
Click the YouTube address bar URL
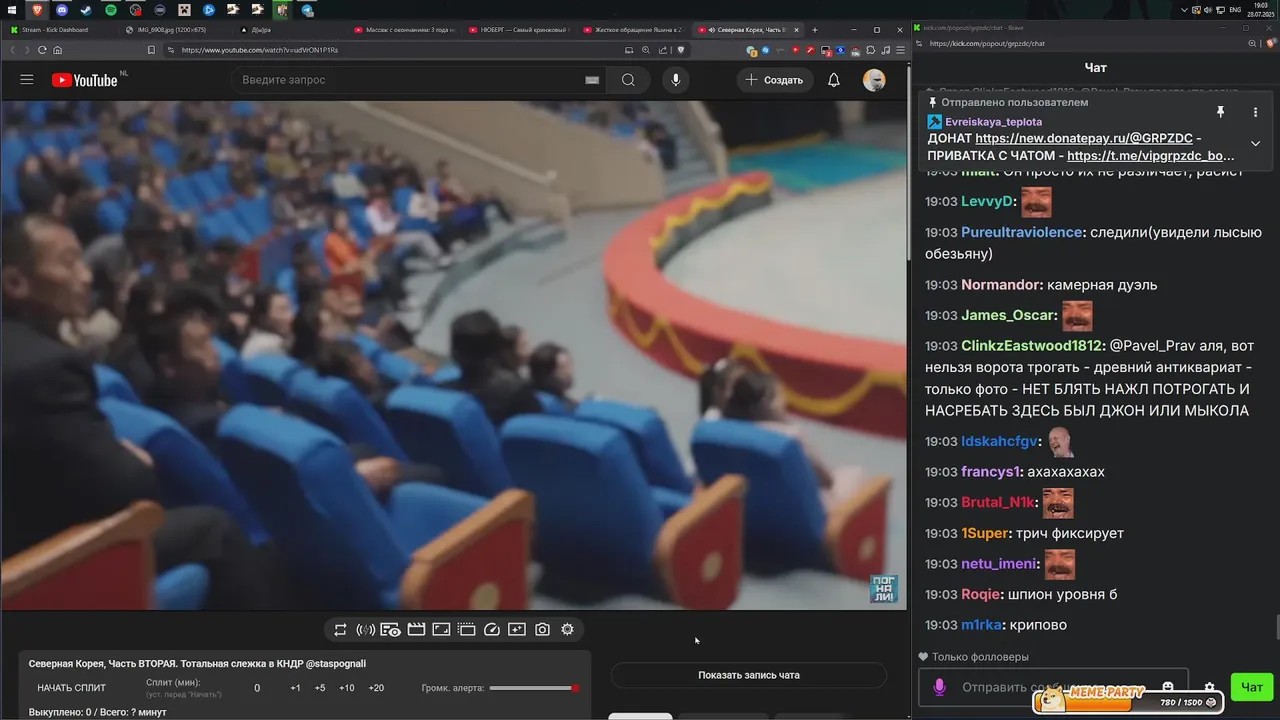point(260,50)
